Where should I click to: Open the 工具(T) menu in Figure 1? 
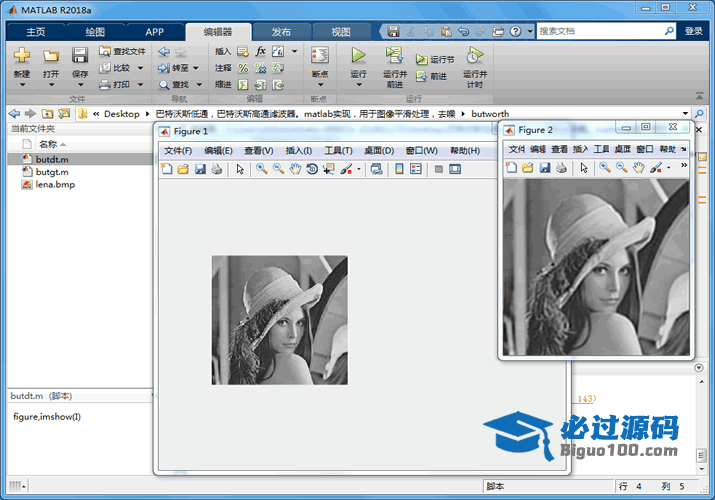[339, 150]
